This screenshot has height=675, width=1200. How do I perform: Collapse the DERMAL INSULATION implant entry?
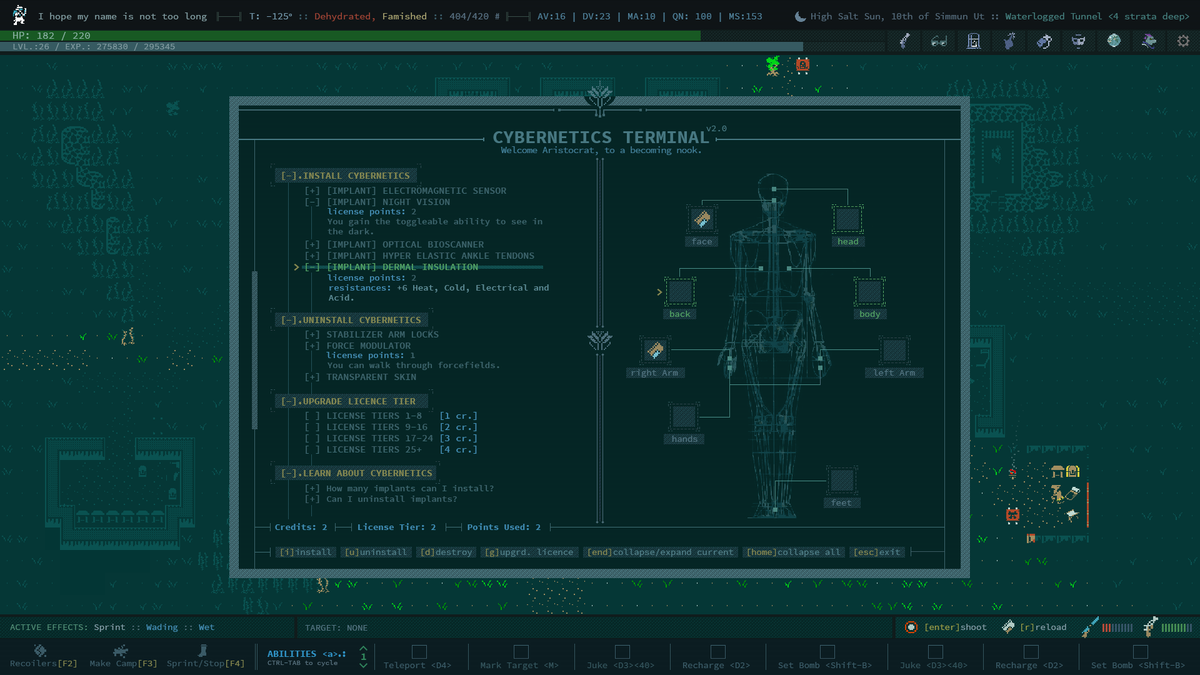[312, 268]
